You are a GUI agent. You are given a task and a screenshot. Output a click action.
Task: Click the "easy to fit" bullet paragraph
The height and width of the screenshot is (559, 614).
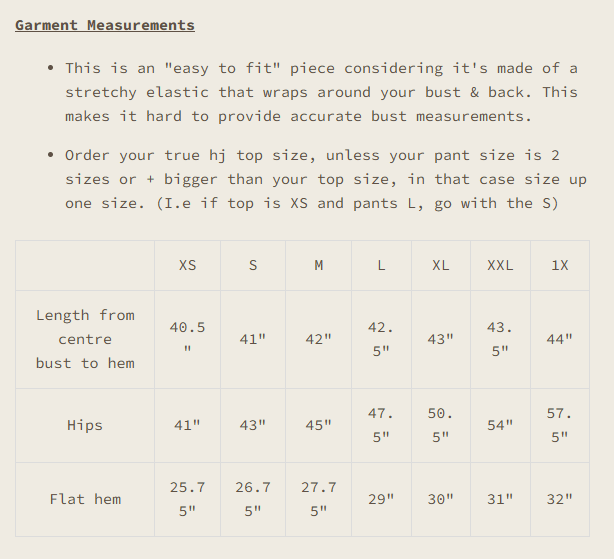(x=321, y=92)
